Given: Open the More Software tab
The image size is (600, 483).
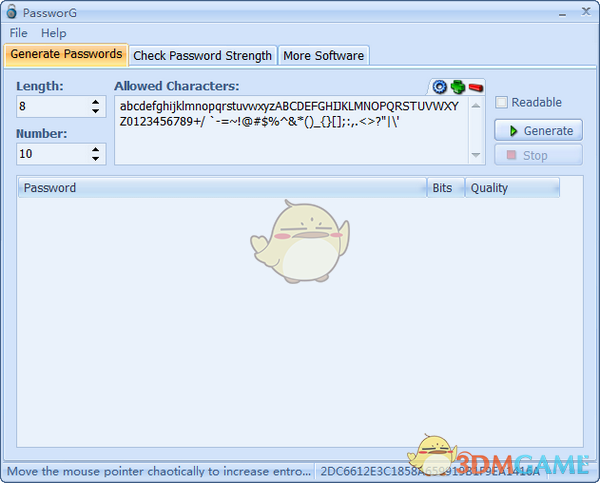Looking at the screenshot, I should (324, 55).
